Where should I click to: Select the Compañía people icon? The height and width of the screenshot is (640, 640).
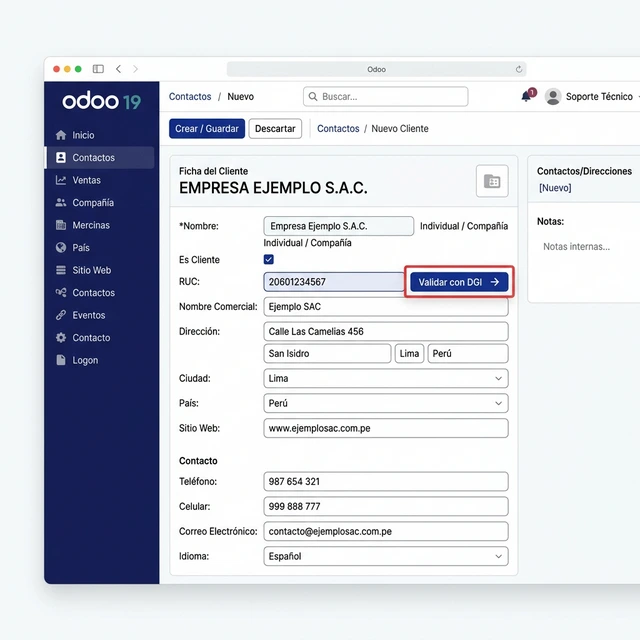tap(61, 203)
